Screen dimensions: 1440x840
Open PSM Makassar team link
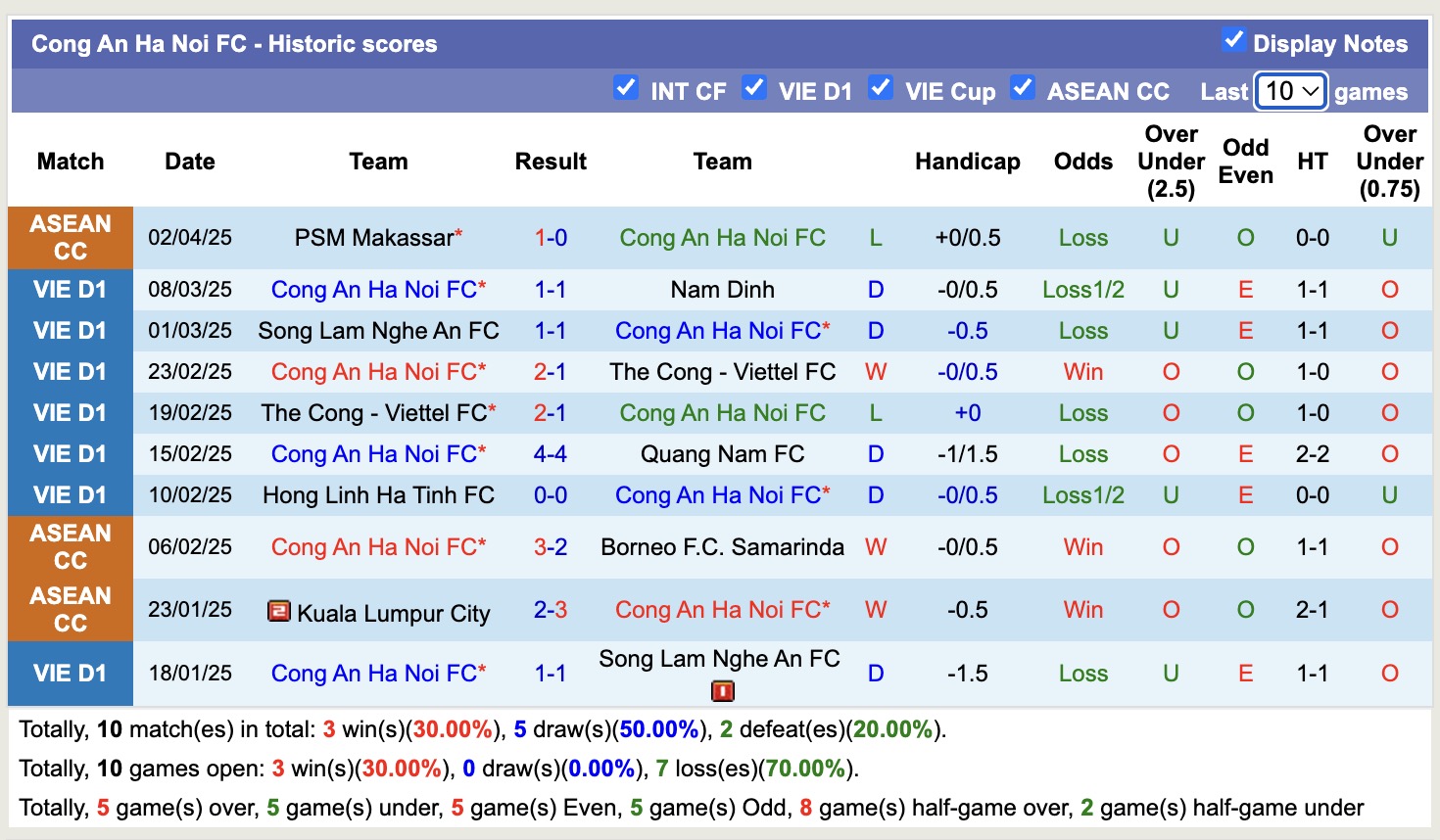coord(374,238)
